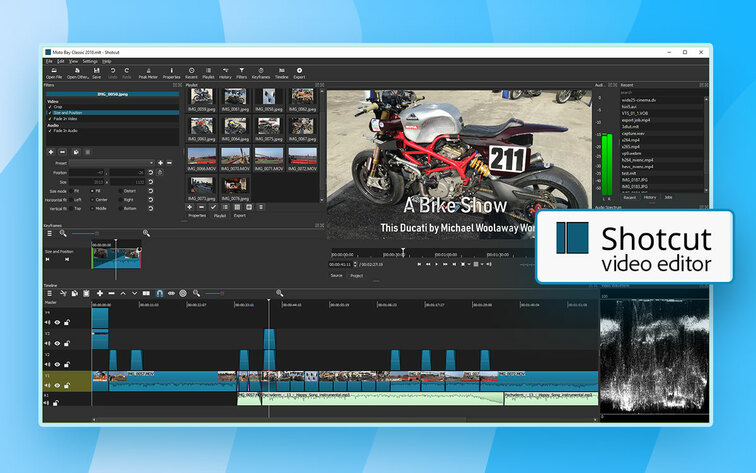The width and height of the screenshot is (756, 473).
Task: Click the Open File toolbar icon
Action: pyautogui.click(x=54, y=73)
